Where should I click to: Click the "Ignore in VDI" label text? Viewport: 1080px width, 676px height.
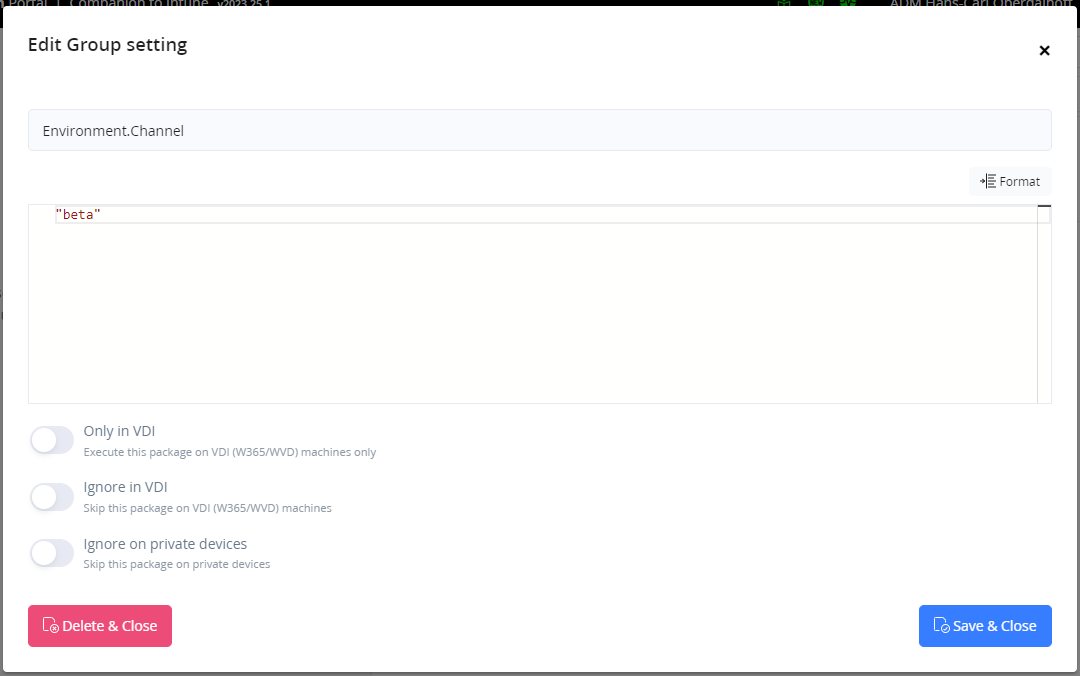(x=125, y=487)
